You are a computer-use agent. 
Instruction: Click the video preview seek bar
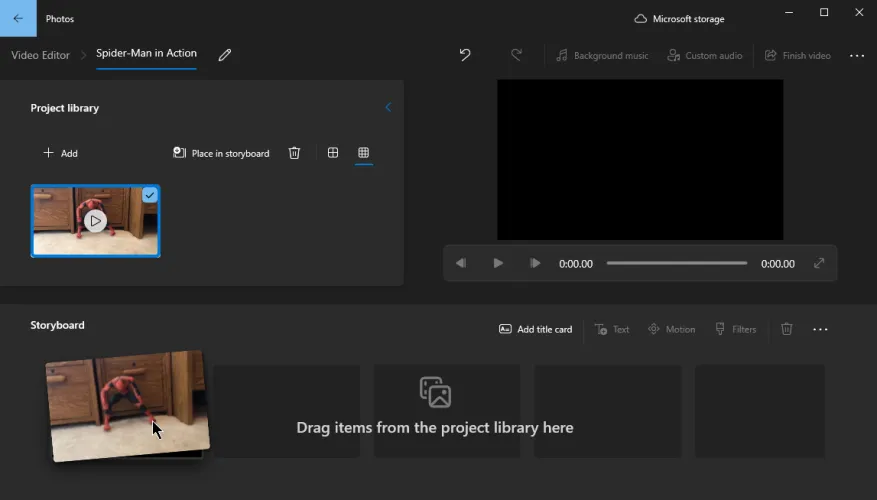click(x=676, y=263)
